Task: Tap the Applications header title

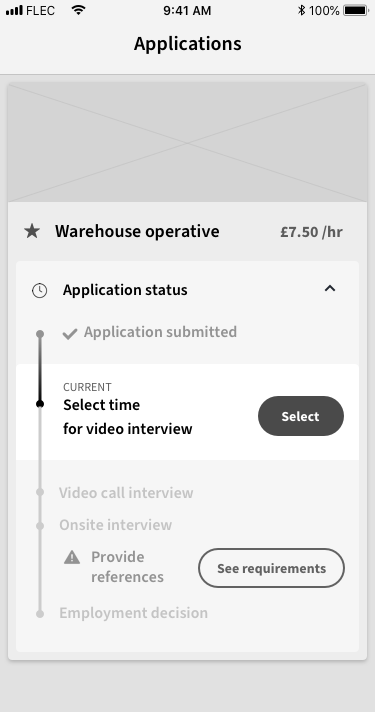Action: 188,44
